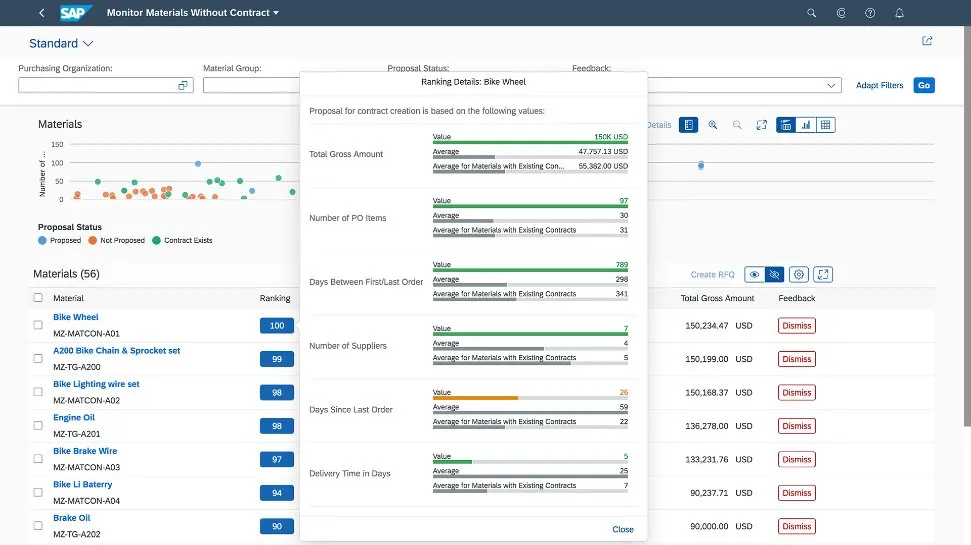
Task: Open the help question mark icon
Action: [x=870, y=13]
